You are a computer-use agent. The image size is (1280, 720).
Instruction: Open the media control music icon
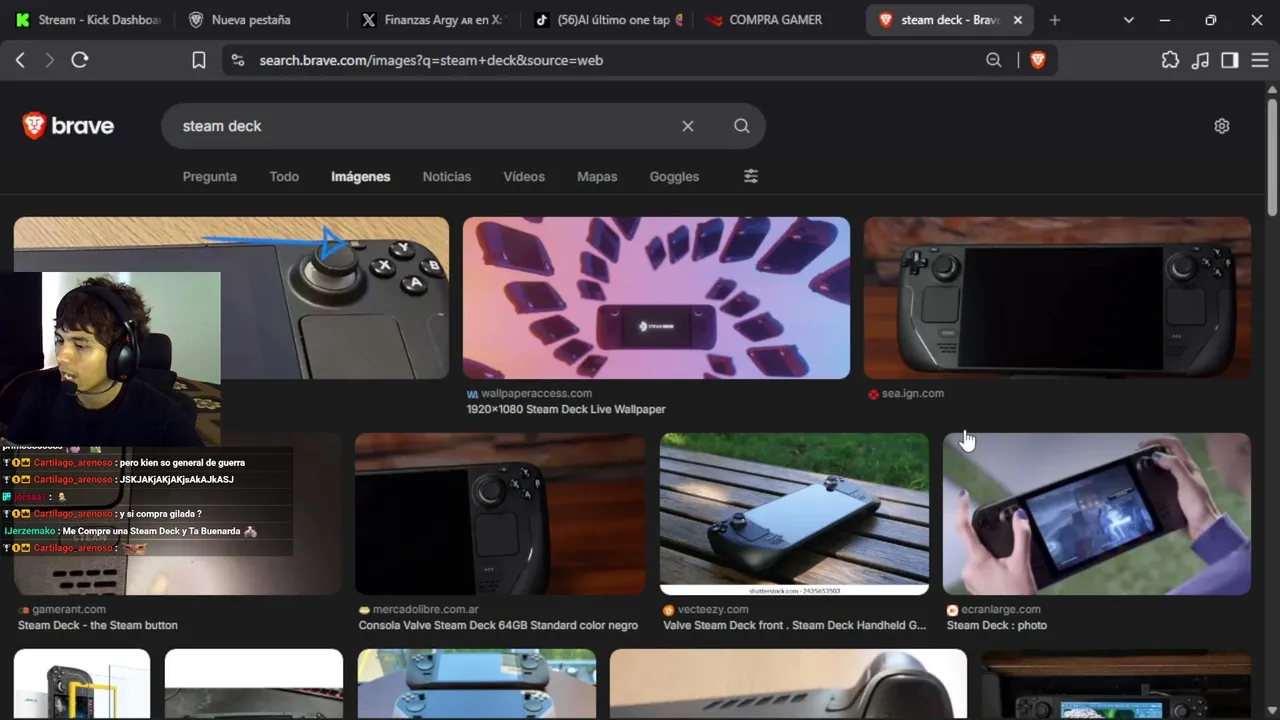[x=1200, y=60]
